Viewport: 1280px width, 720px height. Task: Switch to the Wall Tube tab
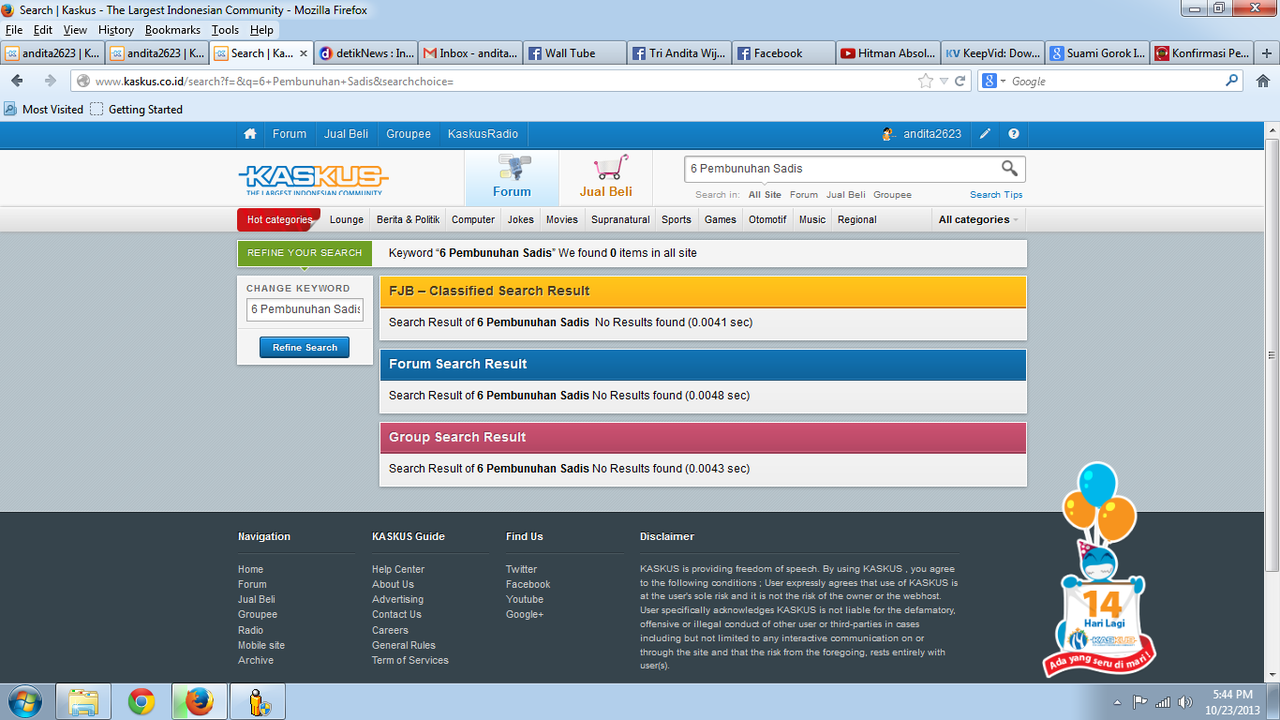[573, 53]
